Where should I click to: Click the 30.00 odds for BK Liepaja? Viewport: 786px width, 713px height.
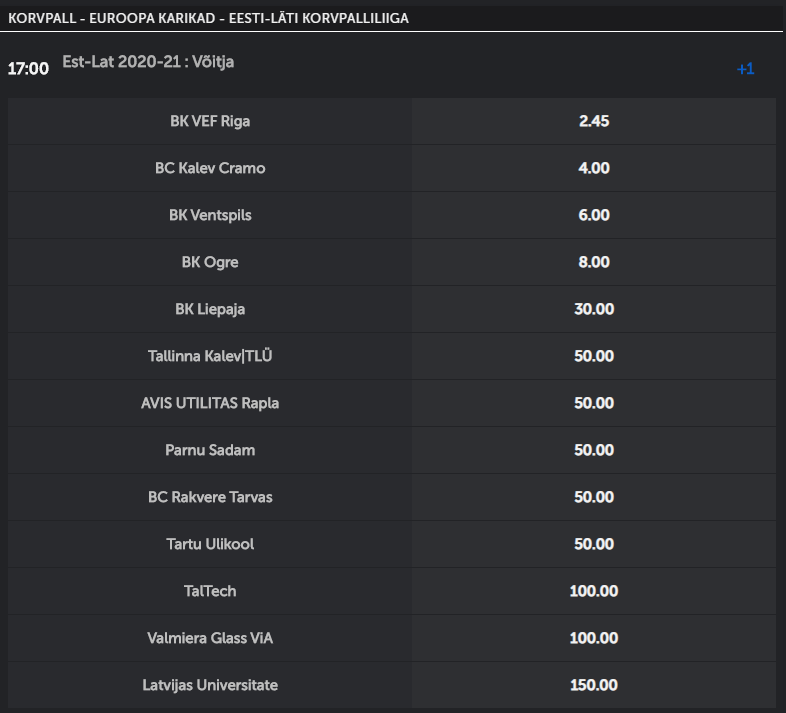coord(593,309)
